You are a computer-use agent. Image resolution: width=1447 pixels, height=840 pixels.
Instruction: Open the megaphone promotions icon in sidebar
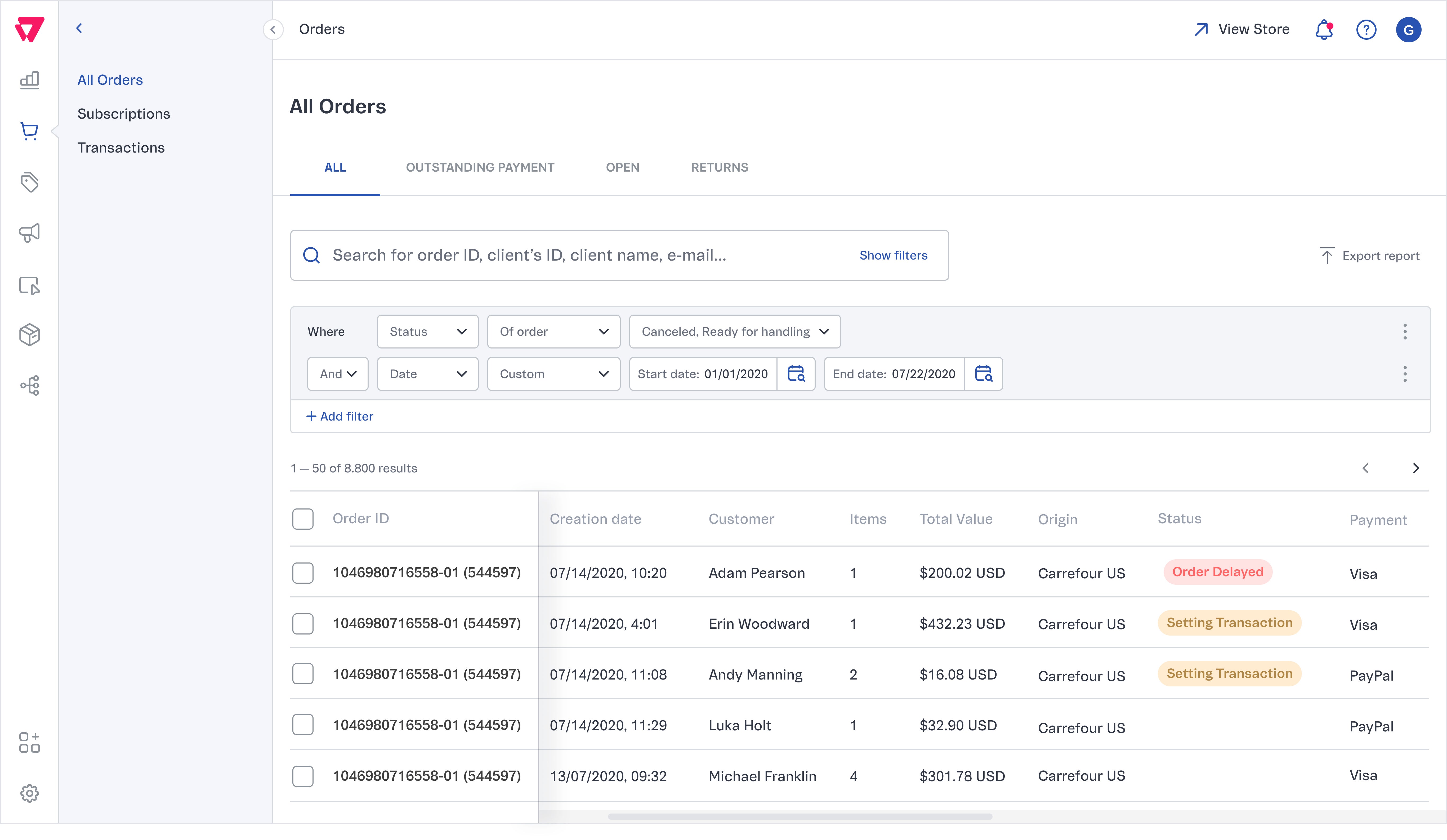[29, 233]
